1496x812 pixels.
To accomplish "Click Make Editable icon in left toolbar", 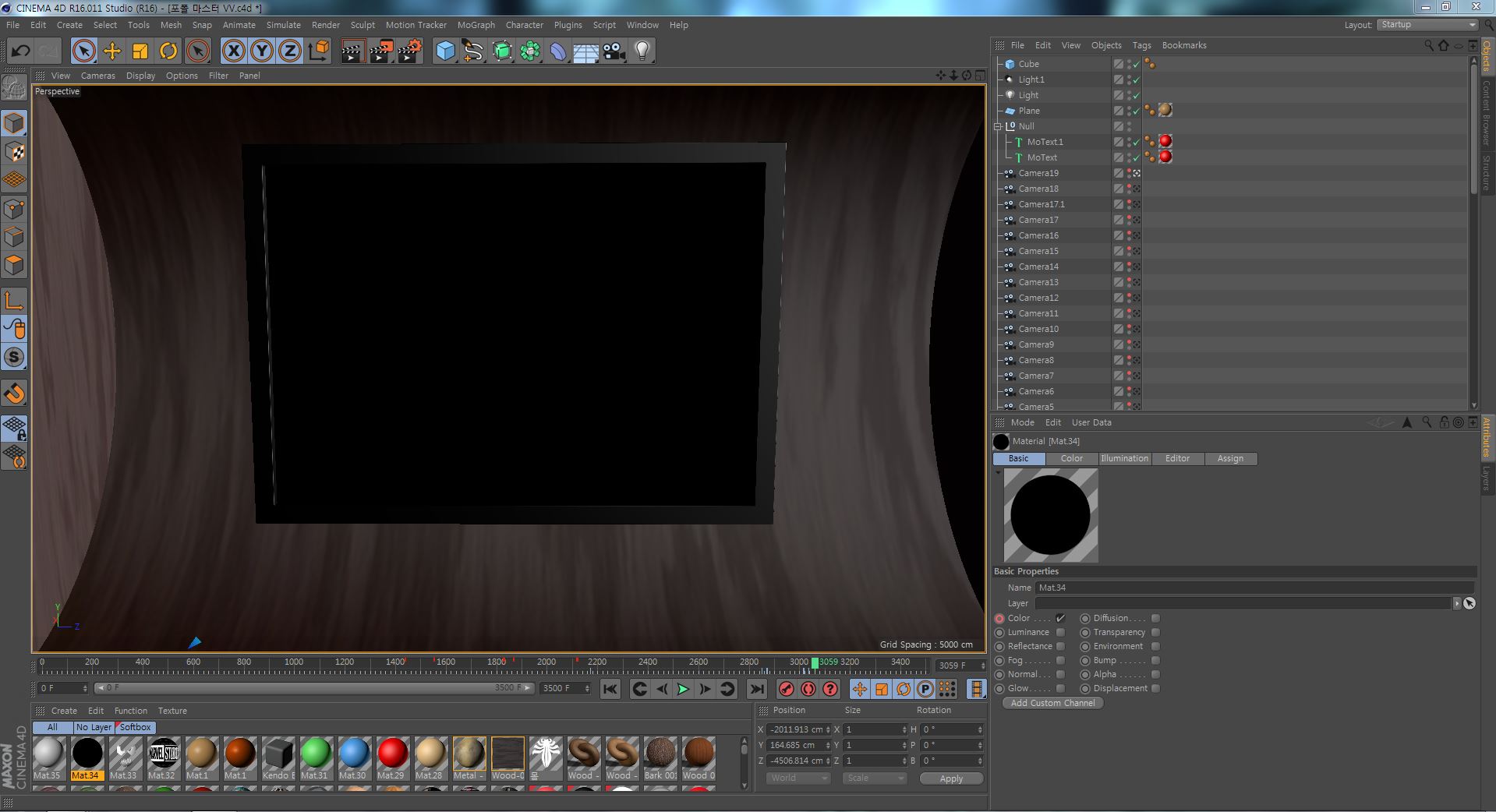I will pos(14,88).
